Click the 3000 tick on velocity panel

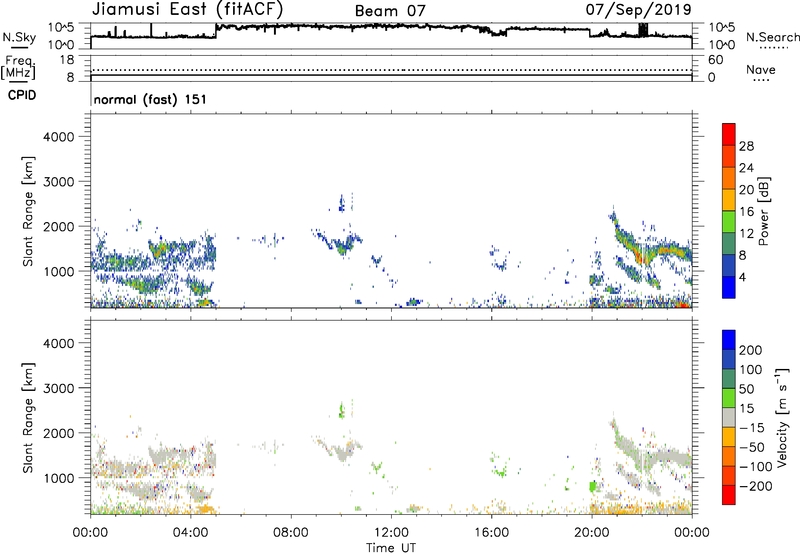tap(59, 388)
